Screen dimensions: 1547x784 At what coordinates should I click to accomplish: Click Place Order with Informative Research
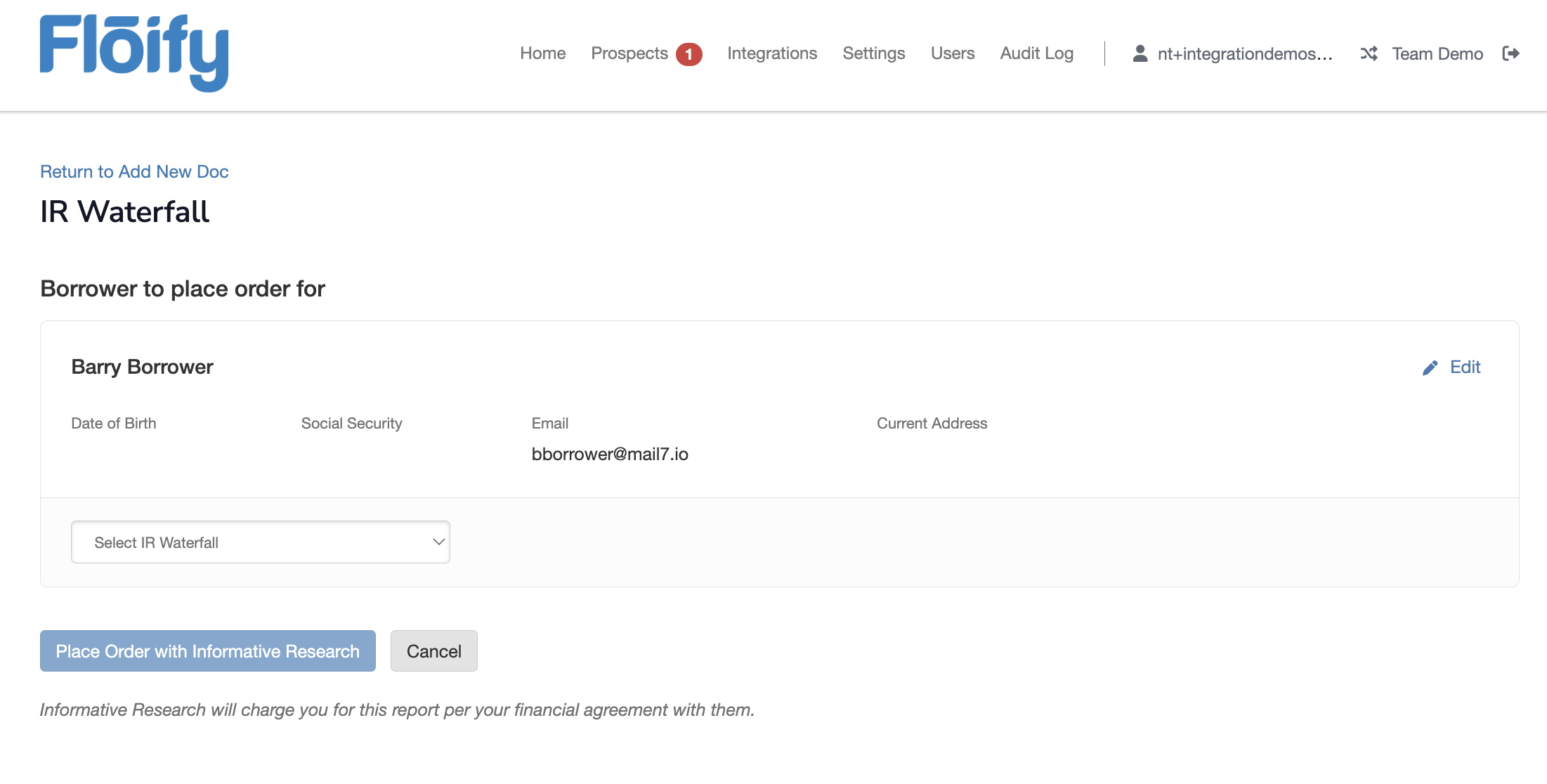(x=207, y=651)
